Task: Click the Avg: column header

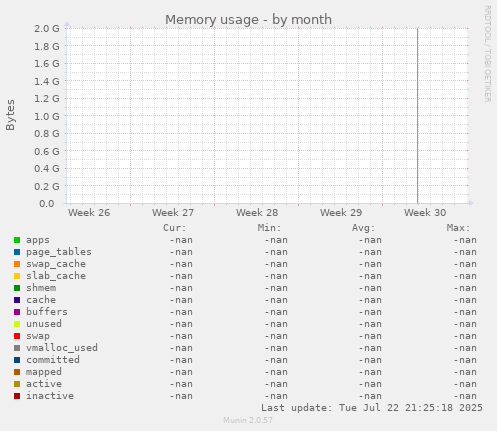Action: coord(364,228)
